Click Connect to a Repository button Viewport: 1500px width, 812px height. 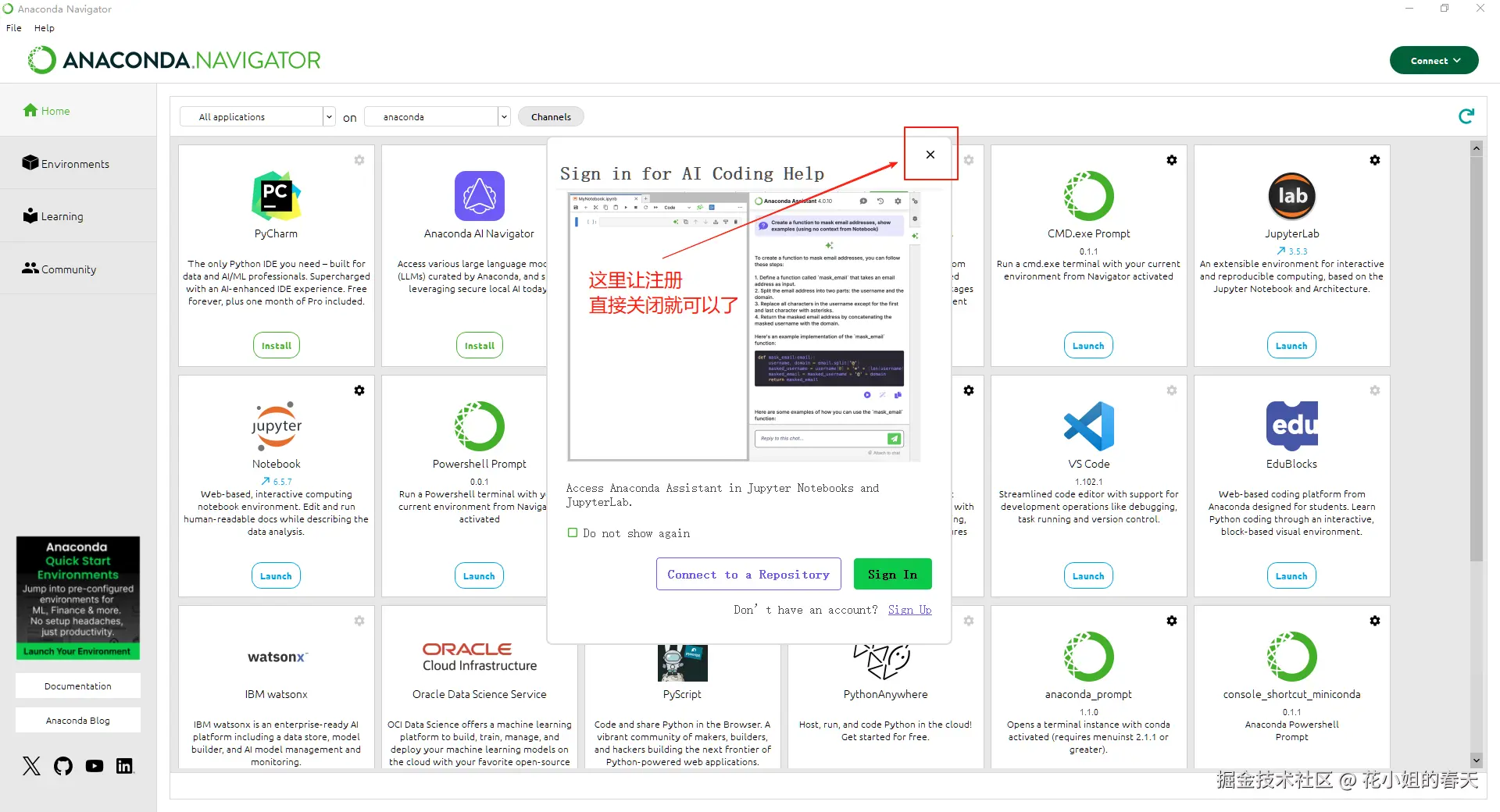pyautogui.click(x=748, y=574)
